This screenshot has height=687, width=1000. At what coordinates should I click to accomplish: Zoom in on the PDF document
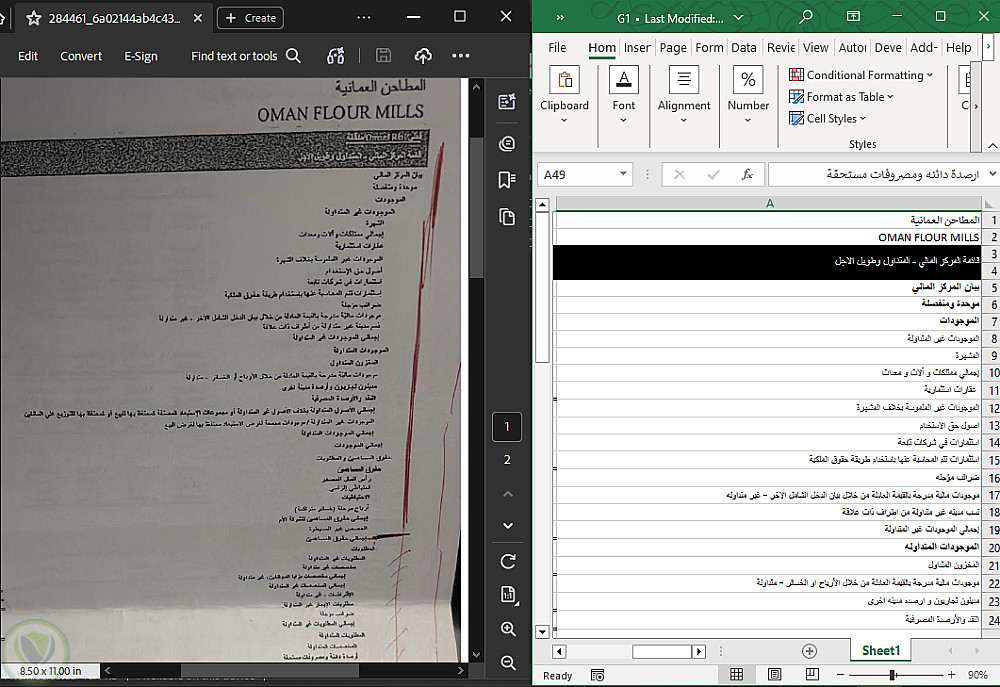point(508,629)
